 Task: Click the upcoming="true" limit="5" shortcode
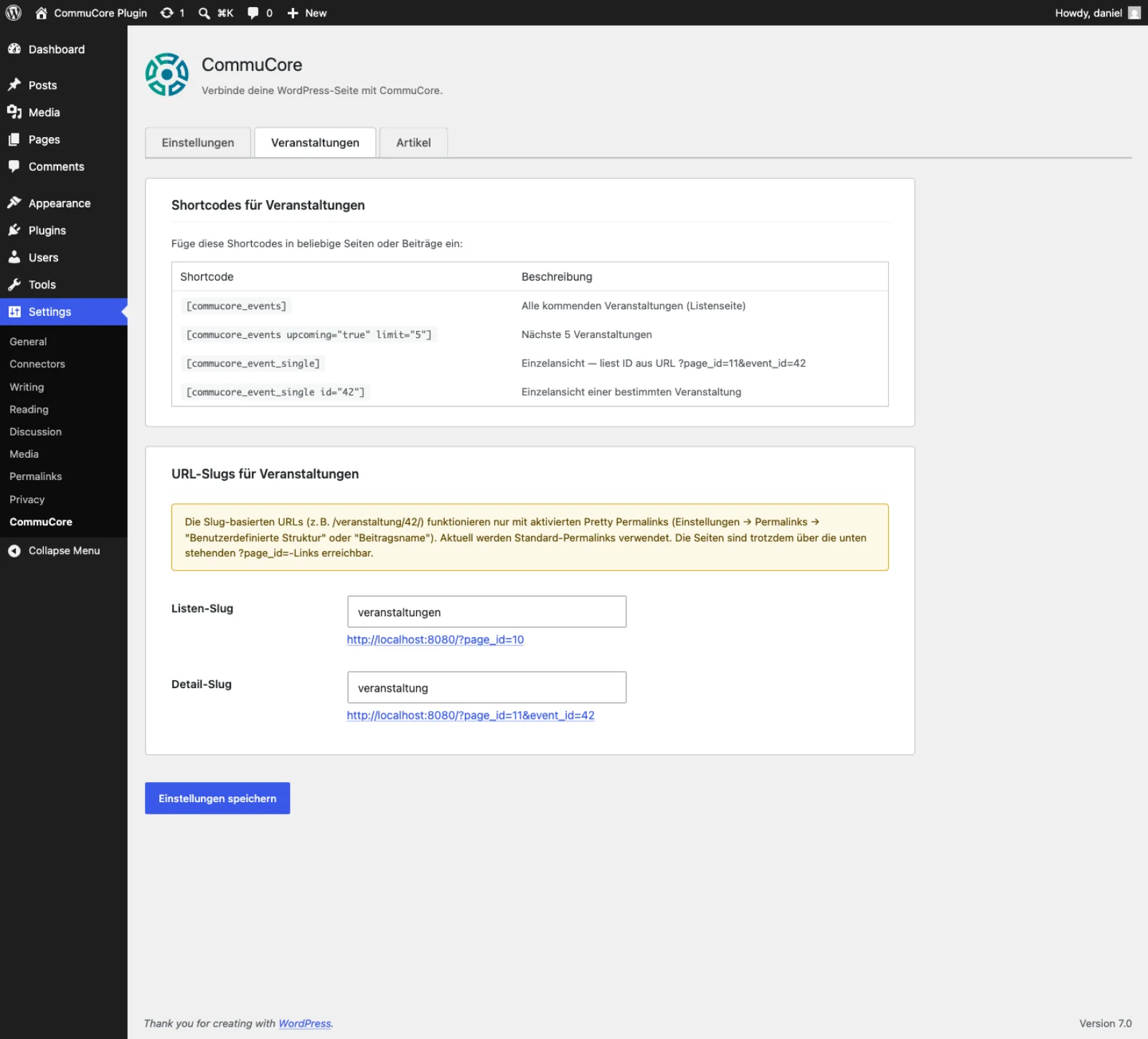coord(309,334)
